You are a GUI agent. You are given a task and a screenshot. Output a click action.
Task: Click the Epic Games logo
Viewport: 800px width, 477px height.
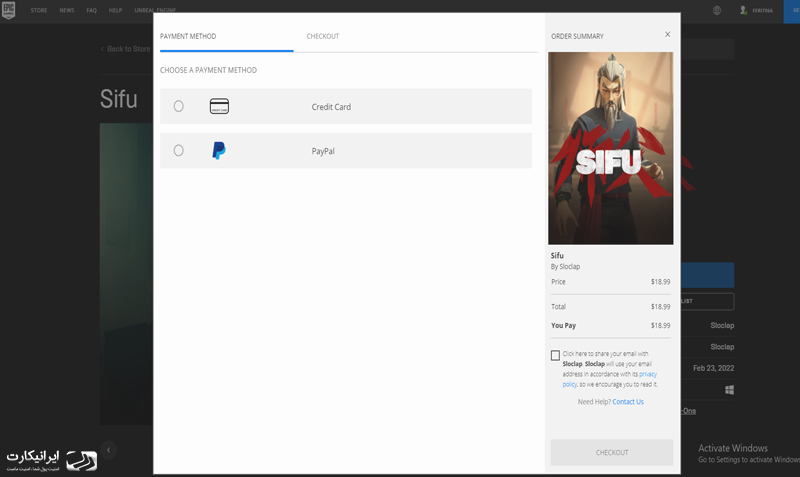(8, 10)
